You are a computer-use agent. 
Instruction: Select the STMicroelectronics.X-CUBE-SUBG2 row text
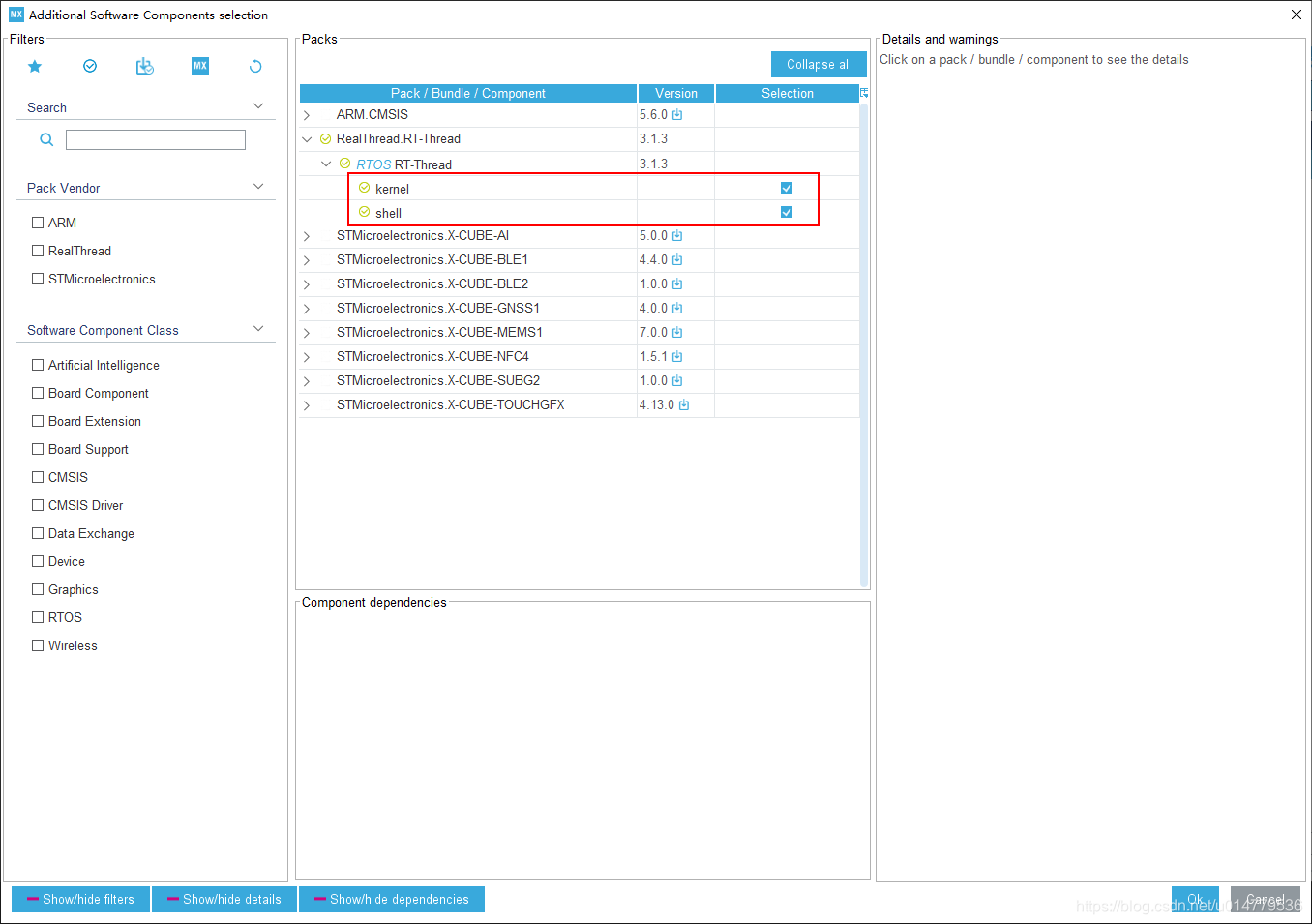click(438, 380)
